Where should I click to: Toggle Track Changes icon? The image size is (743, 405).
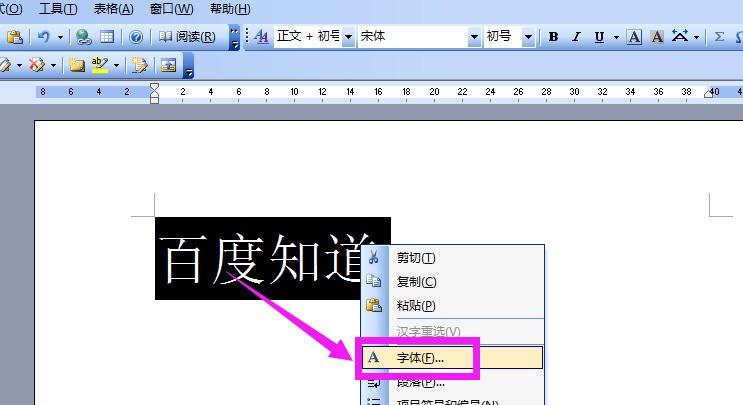click(x=139, y=65)
